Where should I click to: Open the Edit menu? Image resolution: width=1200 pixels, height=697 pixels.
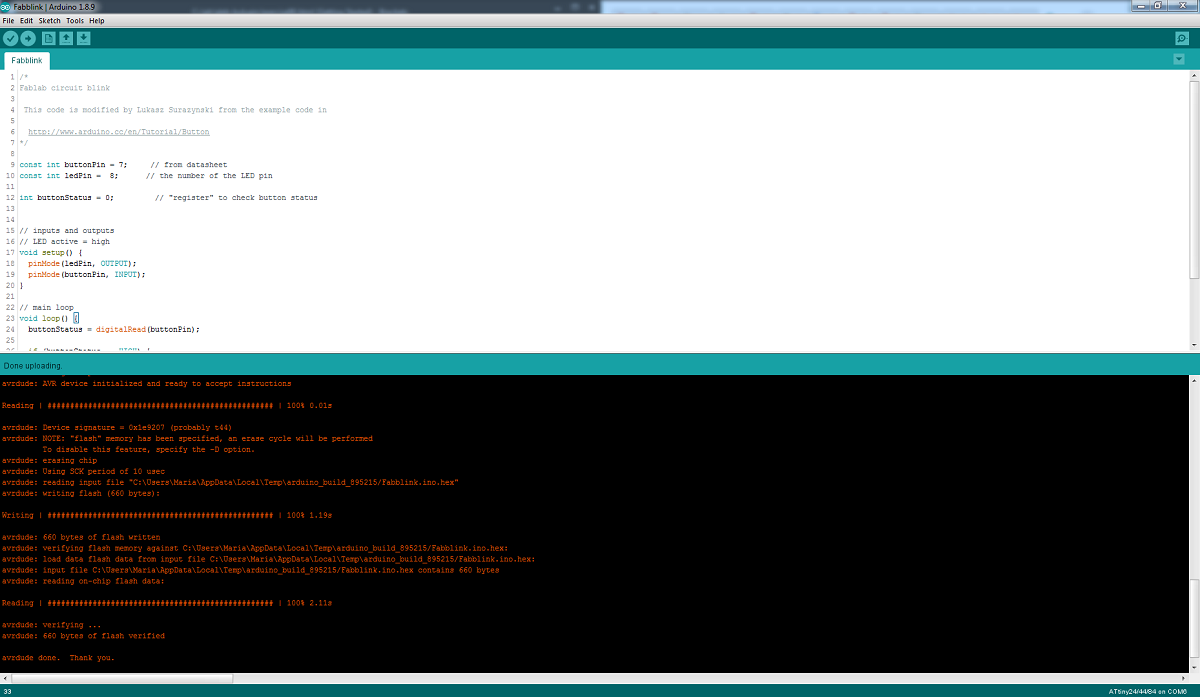[x=26, y=20]
